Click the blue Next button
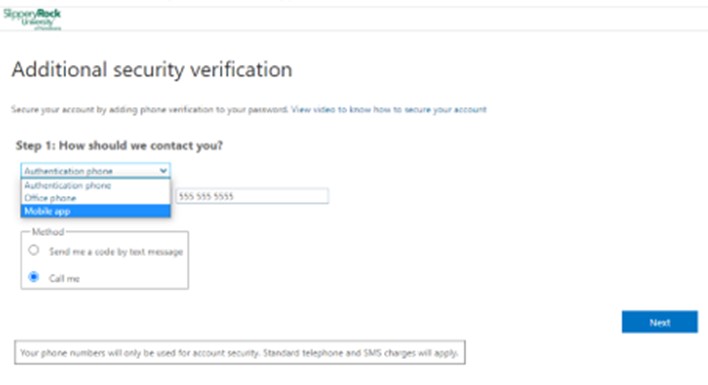The width and height of the screenshot is (708, 385). (660, 322)
